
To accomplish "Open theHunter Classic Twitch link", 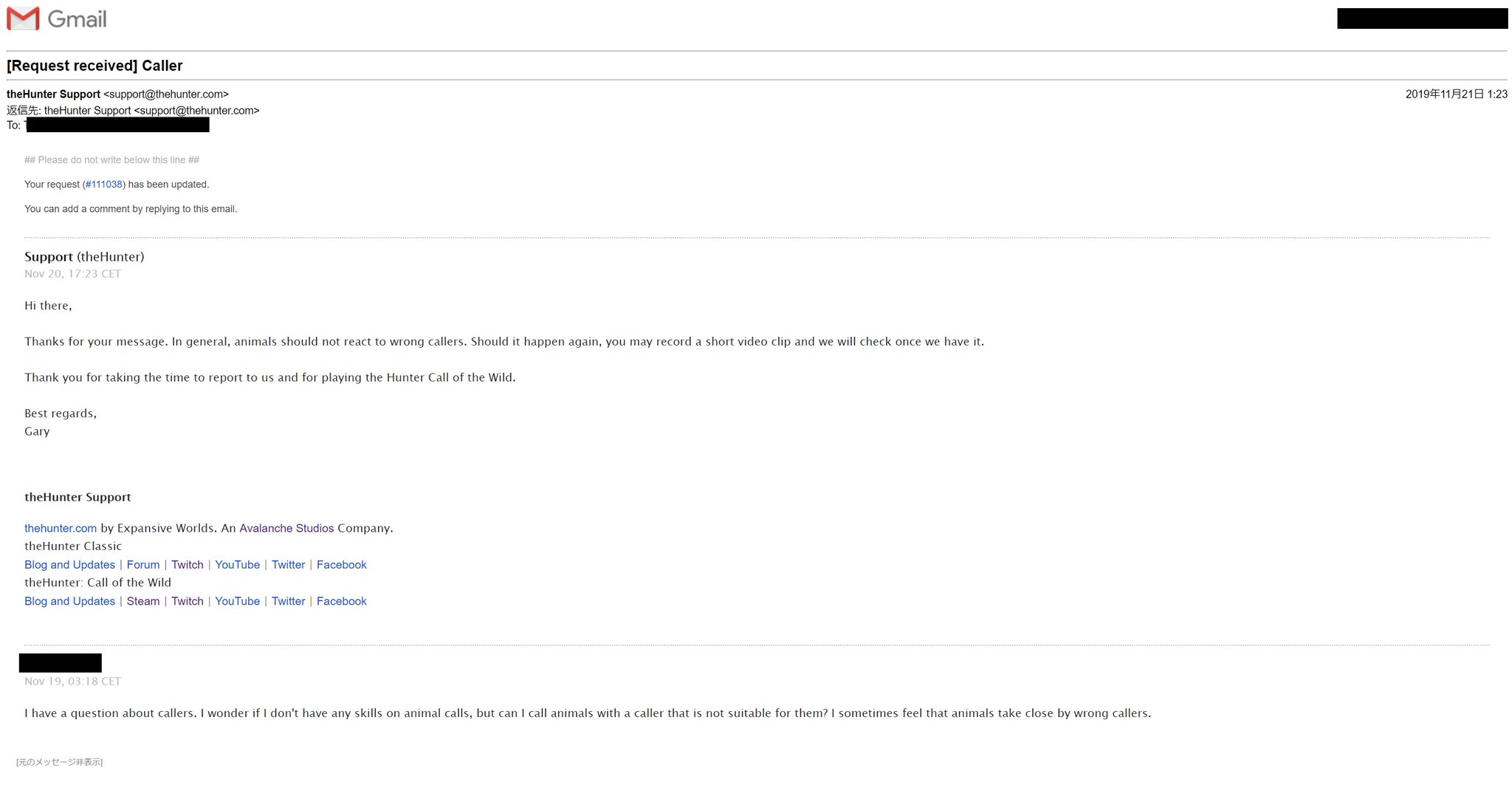I will (x=188, y=565).
